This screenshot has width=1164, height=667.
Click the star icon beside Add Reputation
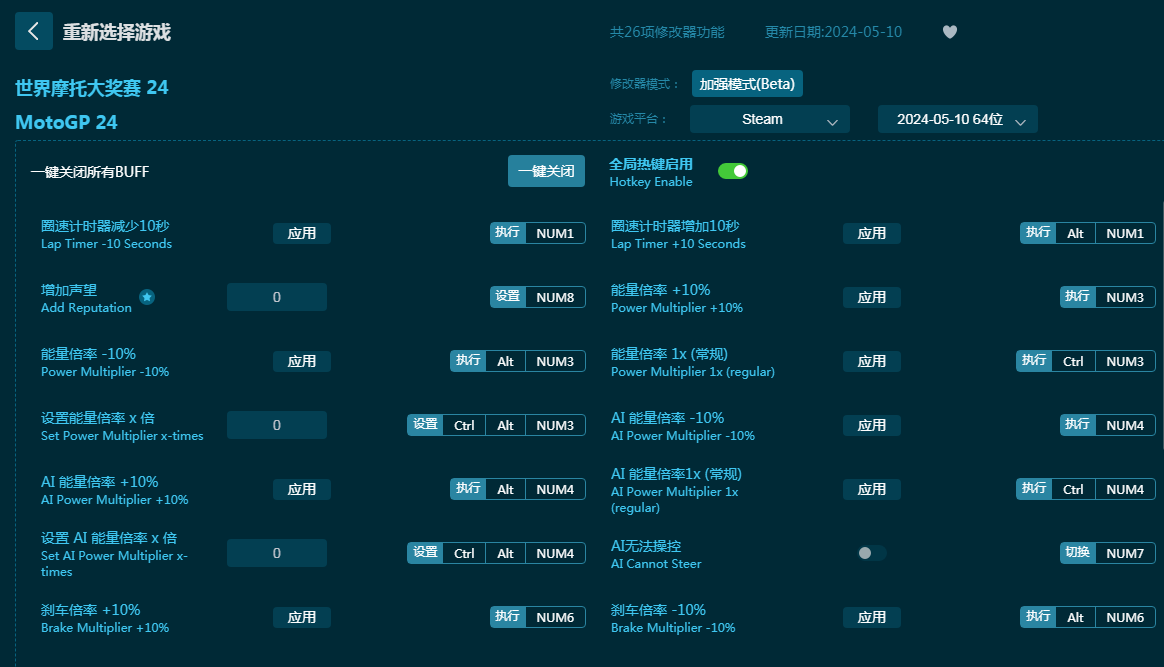pyautogui.click(x=147, y=297)
